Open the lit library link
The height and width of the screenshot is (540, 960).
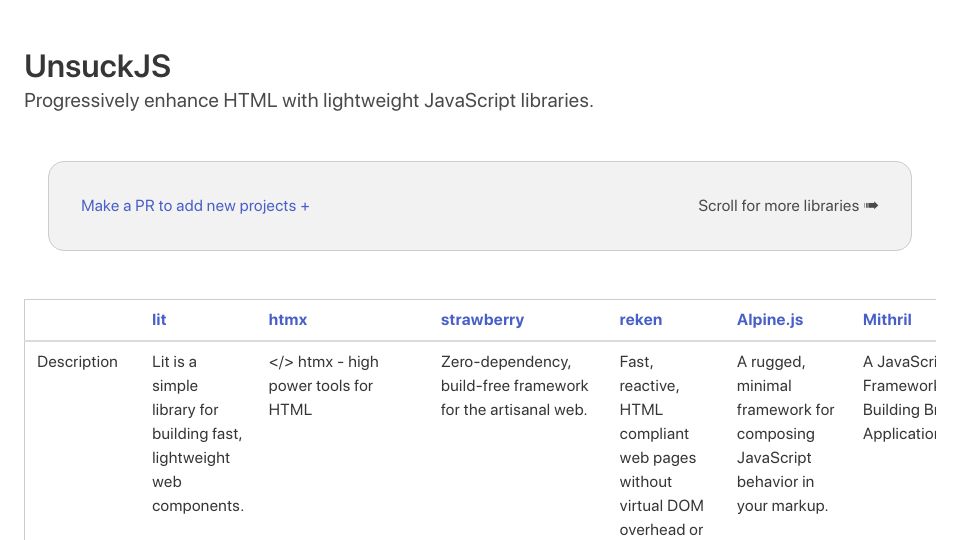pos(159,320)
